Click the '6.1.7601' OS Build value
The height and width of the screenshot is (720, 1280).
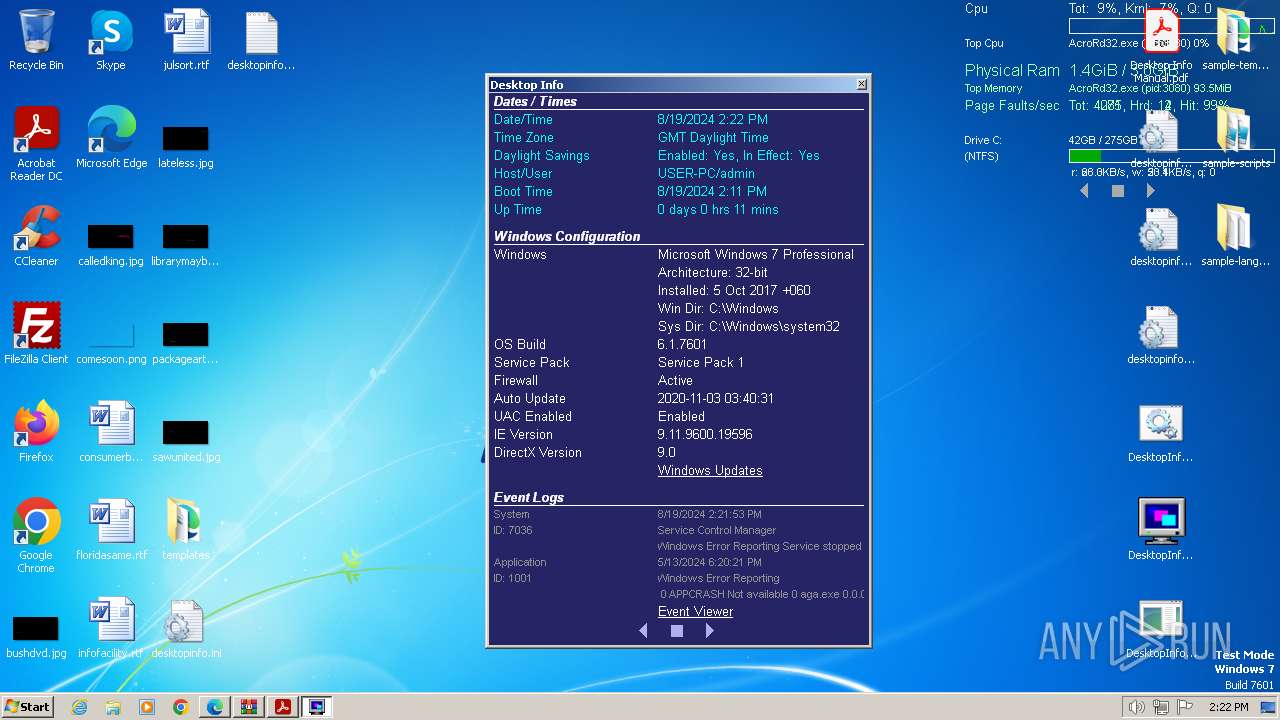(x=682, y=345)
